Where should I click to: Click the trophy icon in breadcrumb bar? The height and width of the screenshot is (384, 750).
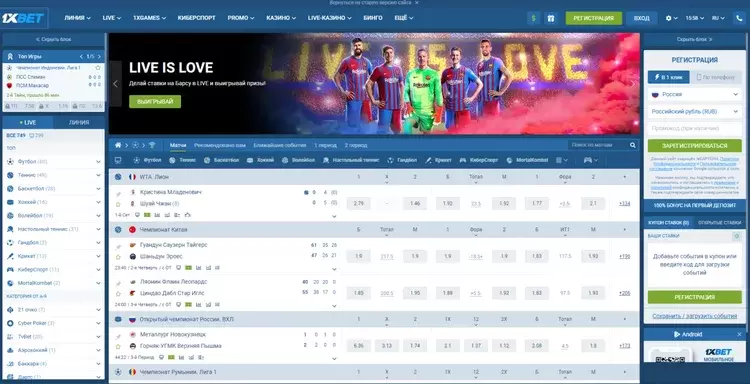[x=152, y=145]
